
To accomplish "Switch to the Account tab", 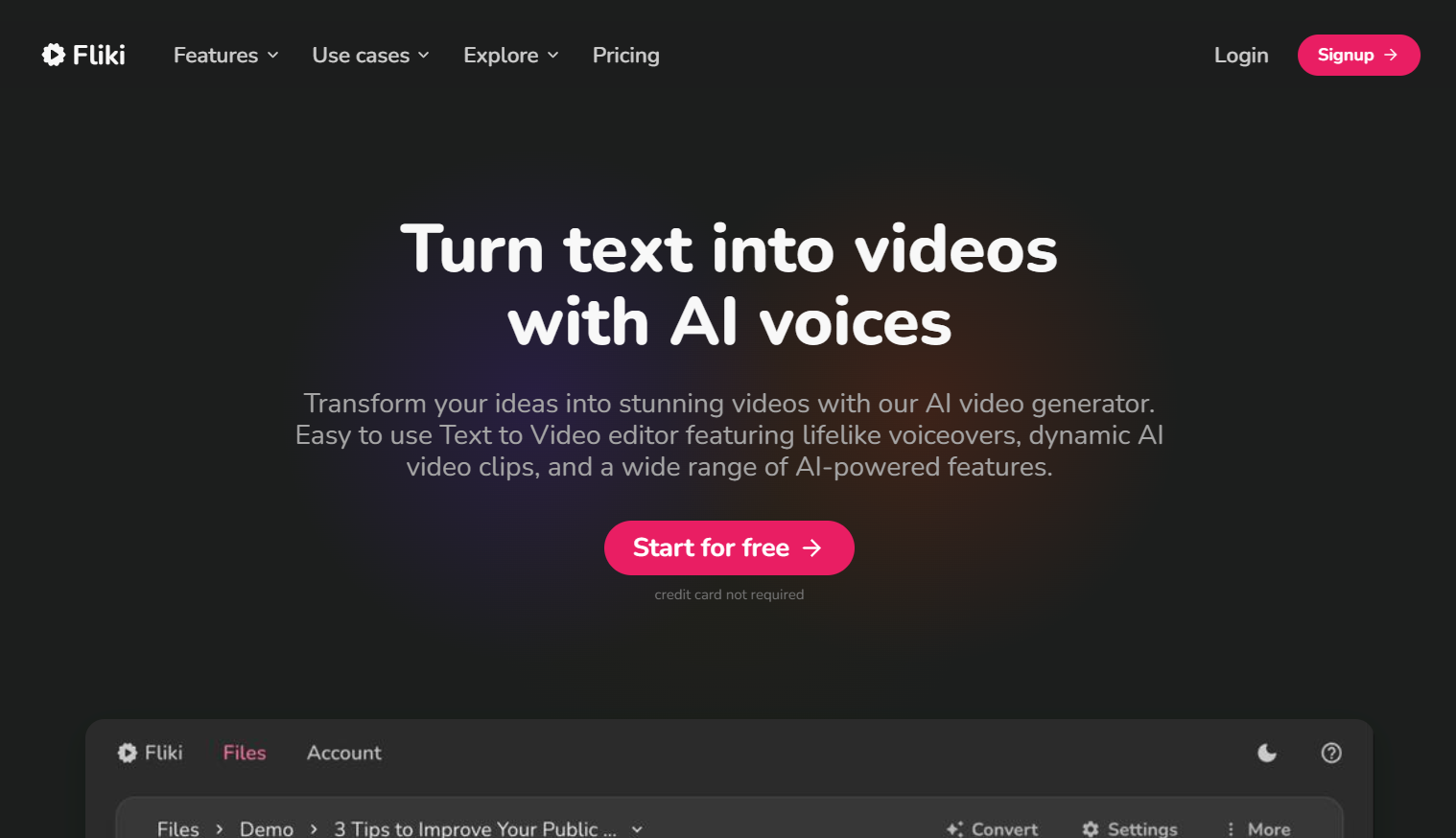I will (344, 753).
